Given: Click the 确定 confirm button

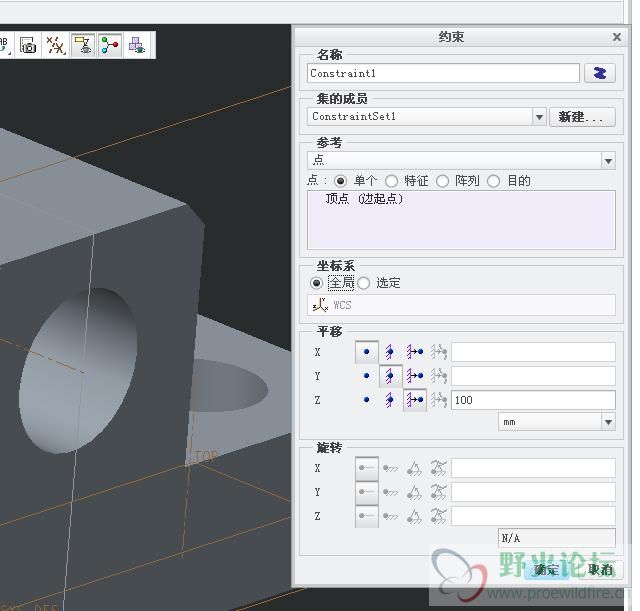Looking at the screenshot, I should click(547, 569).
